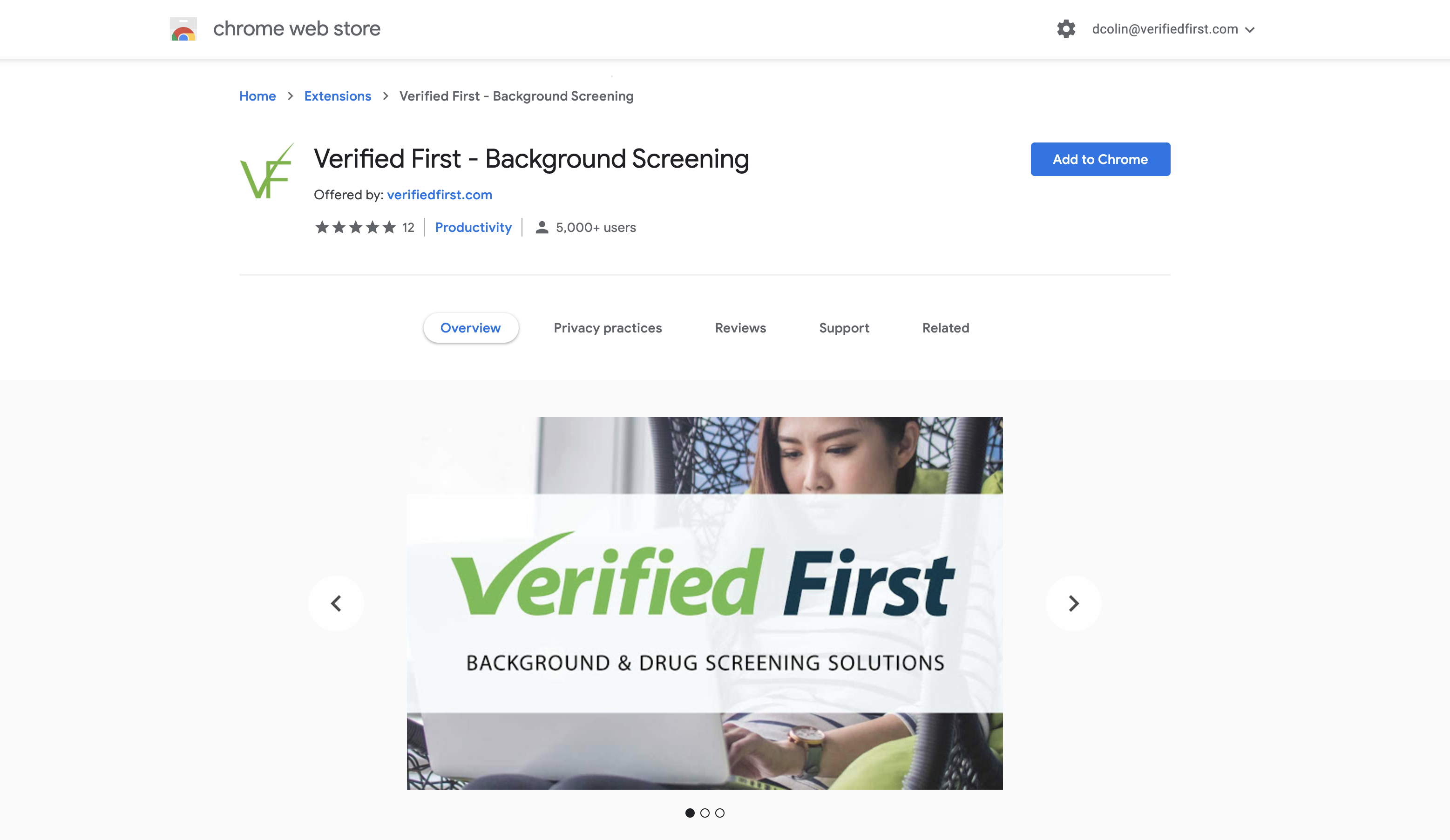This screenshot has width=1450, height=840.
Task: Advance to next screenshot with right arrow
Action: pyautogui.click(x=1074, y=603)
